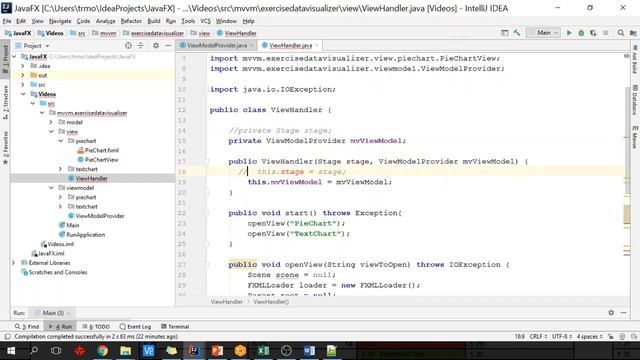Open the Main run configuration dropdown
The image size is (640, 360).
[544, 33]
